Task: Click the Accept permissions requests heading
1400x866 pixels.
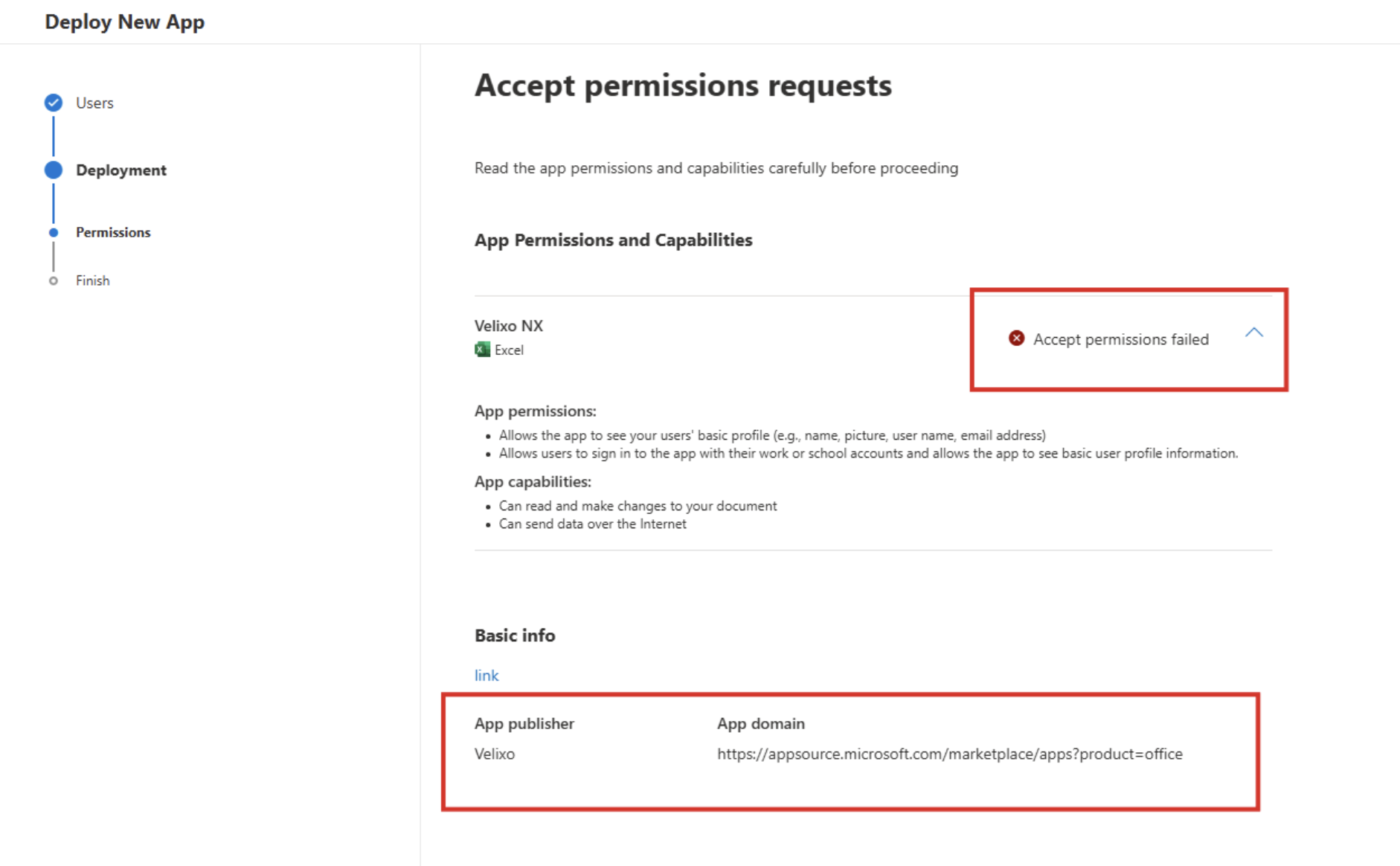Action: tap(683, 86)
